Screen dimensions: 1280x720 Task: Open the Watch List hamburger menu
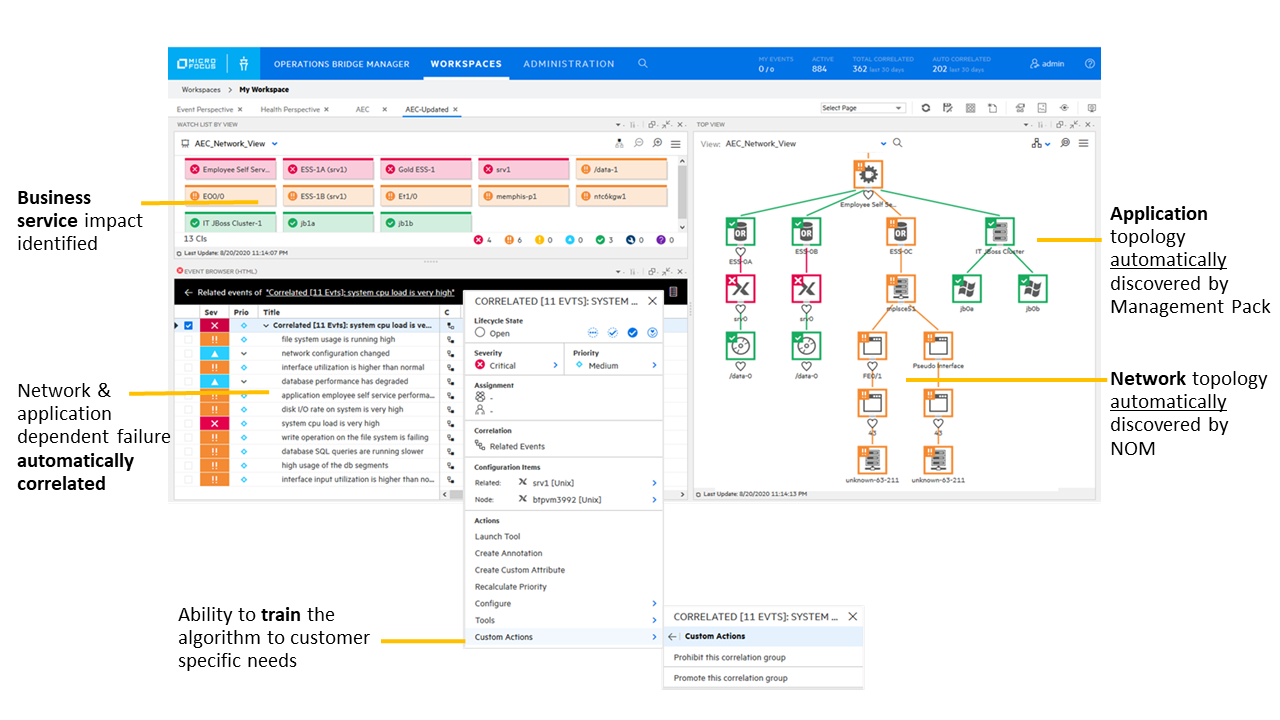pyautogui.click(x=675, y=144)
